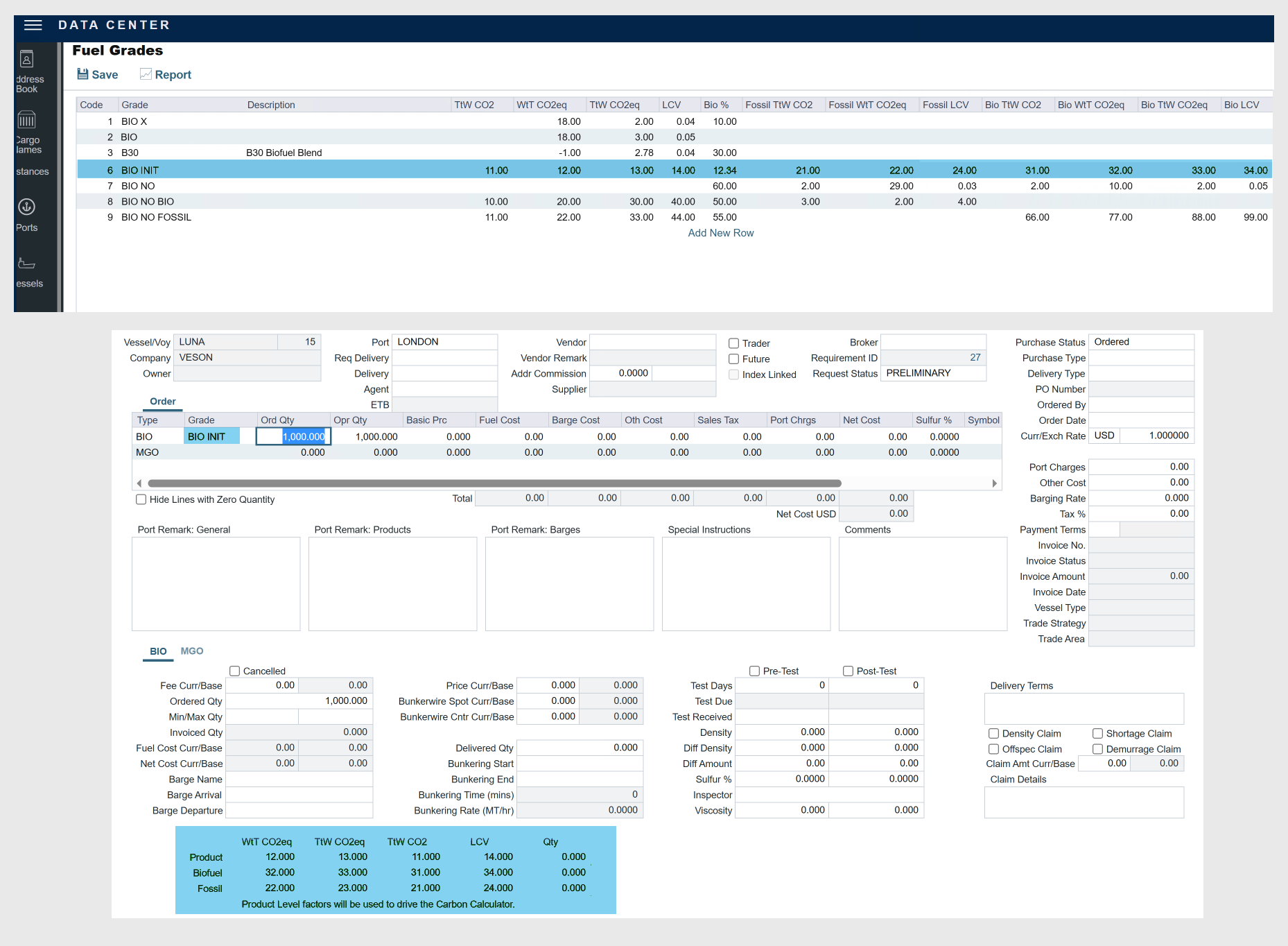The width and height of the screenshot is (1288, 946).
Task: Switch to the MGO tab
Action: tap(191, 651)
